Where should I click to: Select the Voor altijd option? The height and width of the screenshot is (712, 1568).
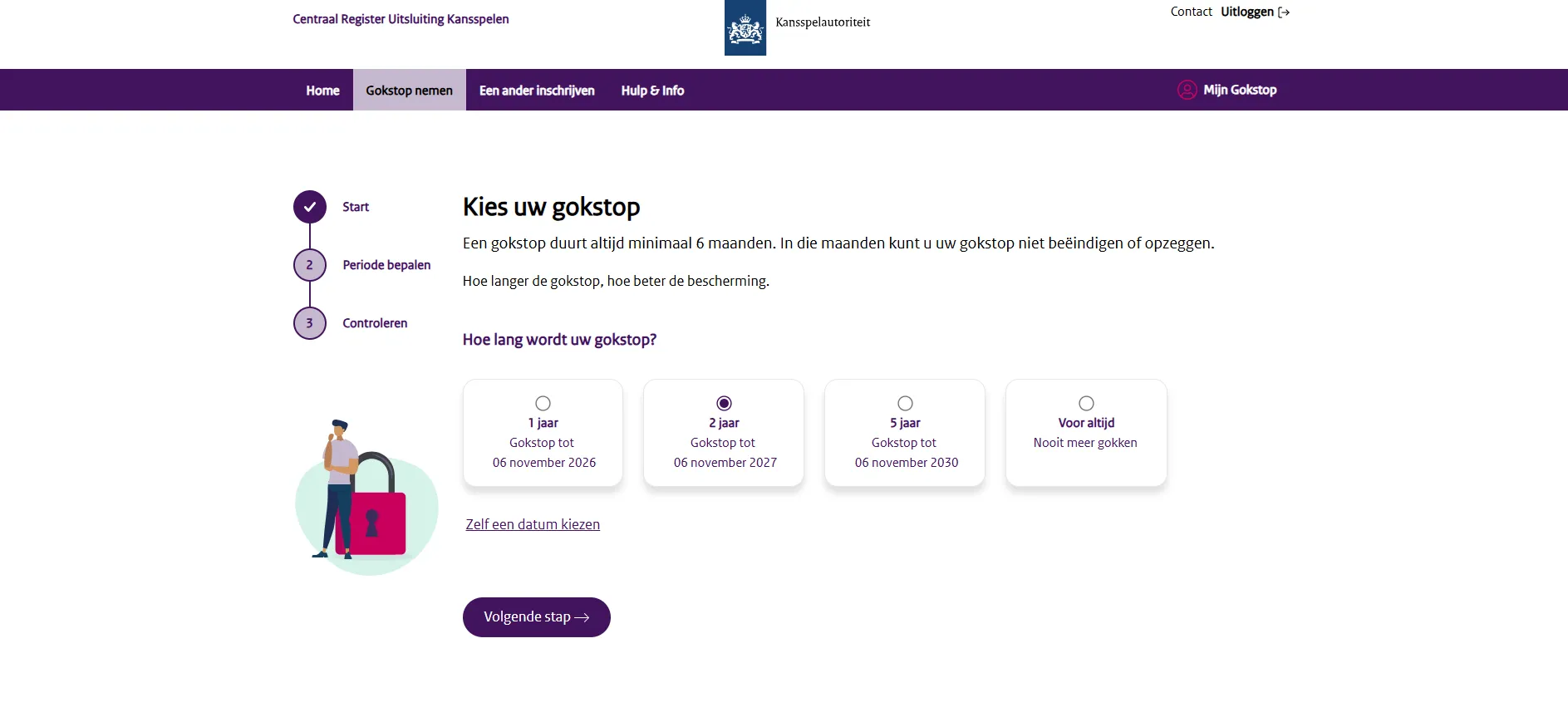click(1086, 403)
